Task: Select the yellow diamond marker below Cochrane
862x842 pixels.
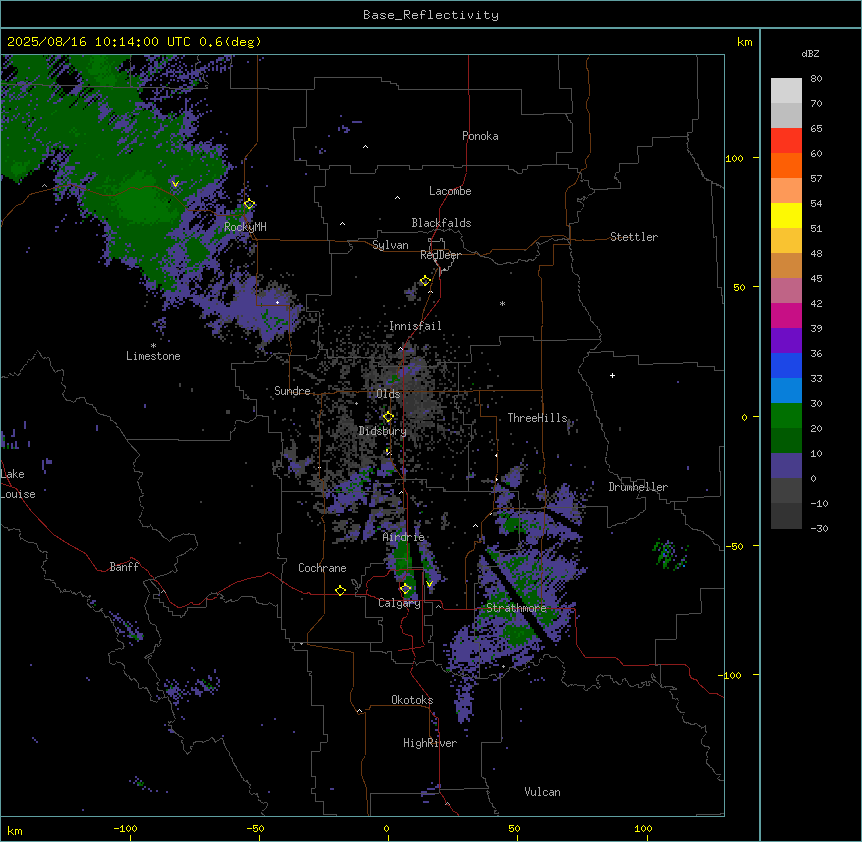Action: coord(340,590)
